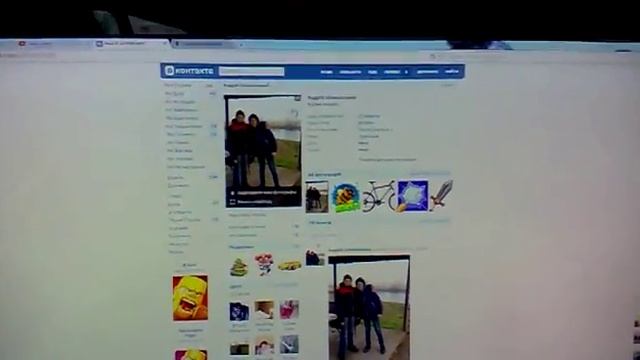Open the pink friend avatar
This screenshot has width=640, height=360.
[289, 310]
